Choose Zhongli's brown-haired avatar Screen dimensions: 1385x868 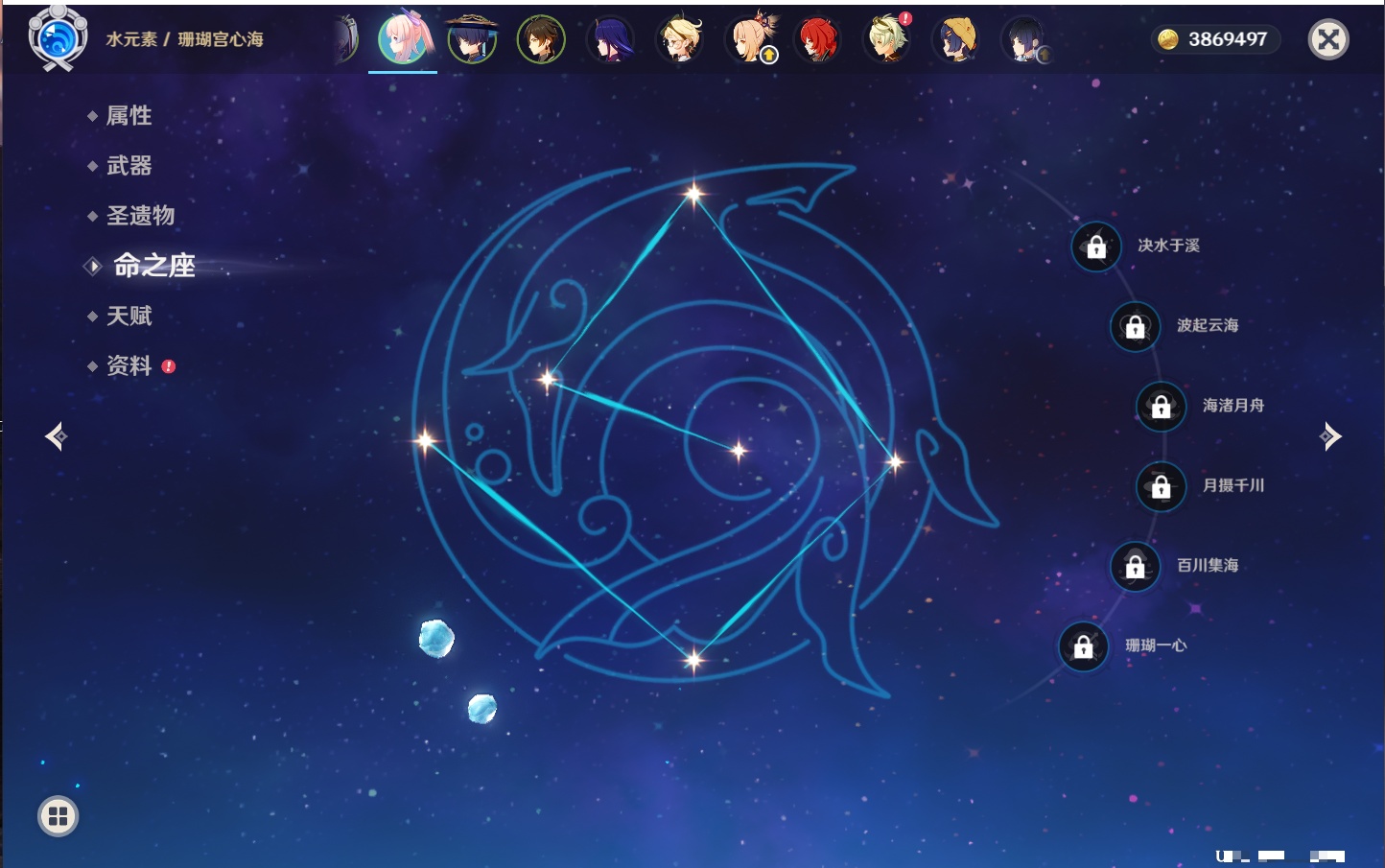coord(541,39)
